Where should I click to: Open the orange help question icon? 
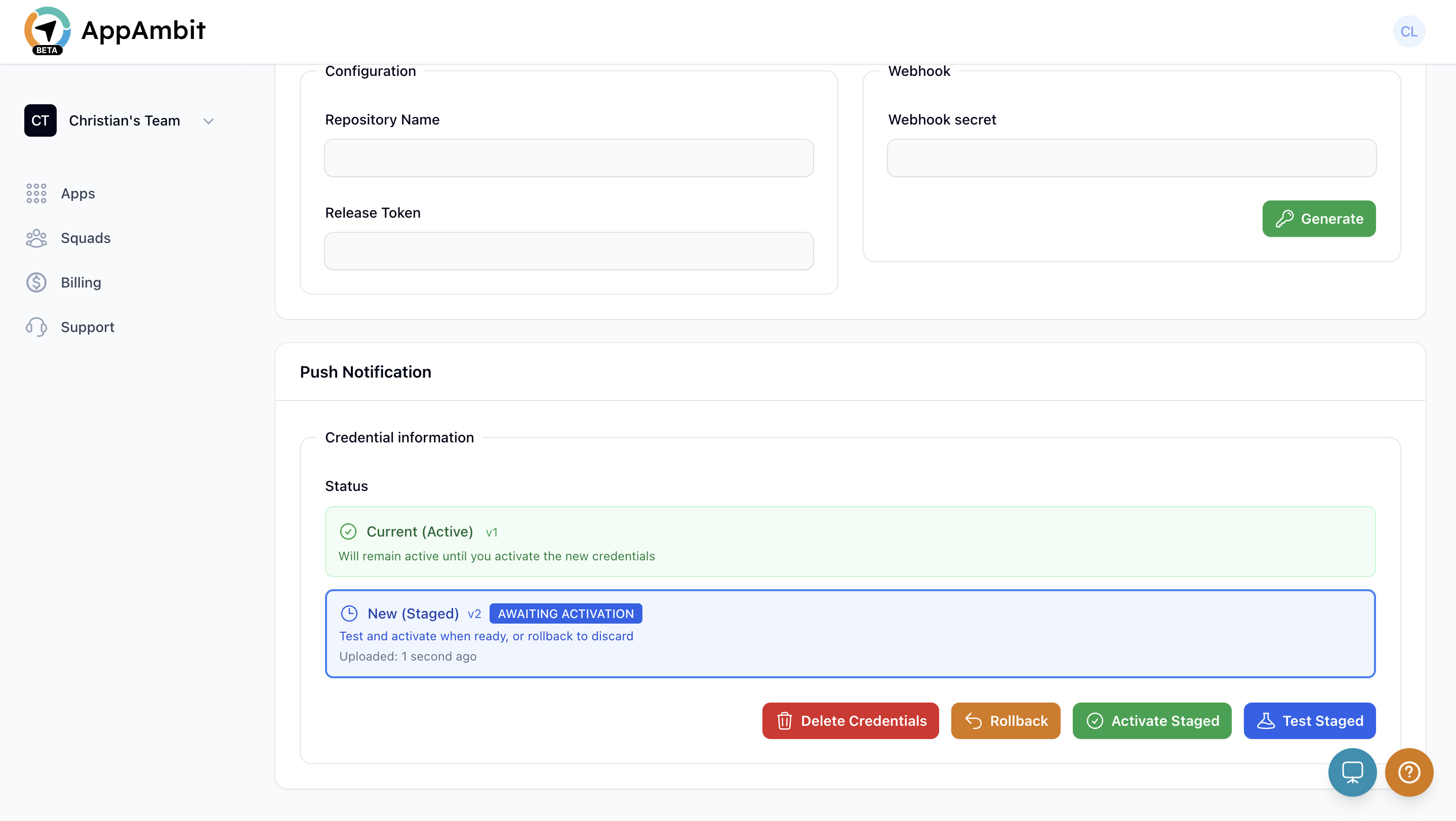[1408, 772]
